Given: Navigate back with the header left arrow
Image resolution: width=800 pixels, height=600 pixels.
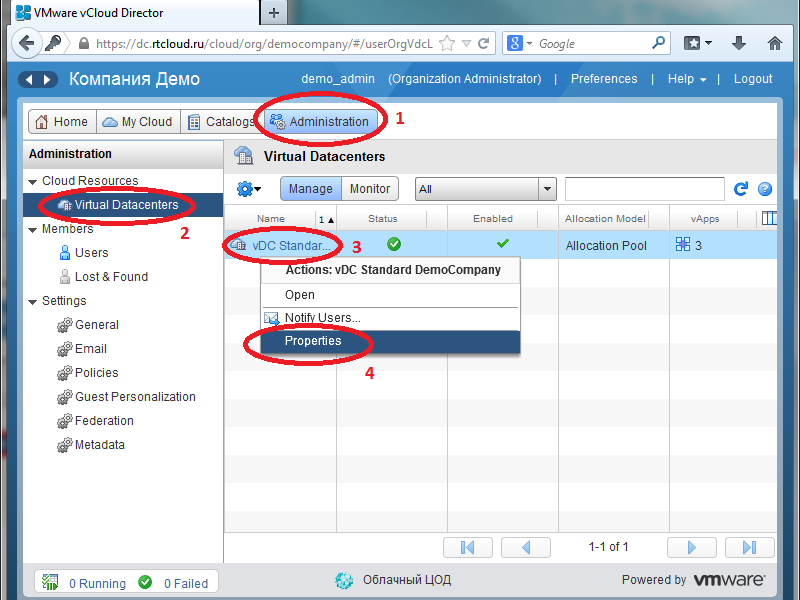Looking at the screenshot, I should 29,80.
